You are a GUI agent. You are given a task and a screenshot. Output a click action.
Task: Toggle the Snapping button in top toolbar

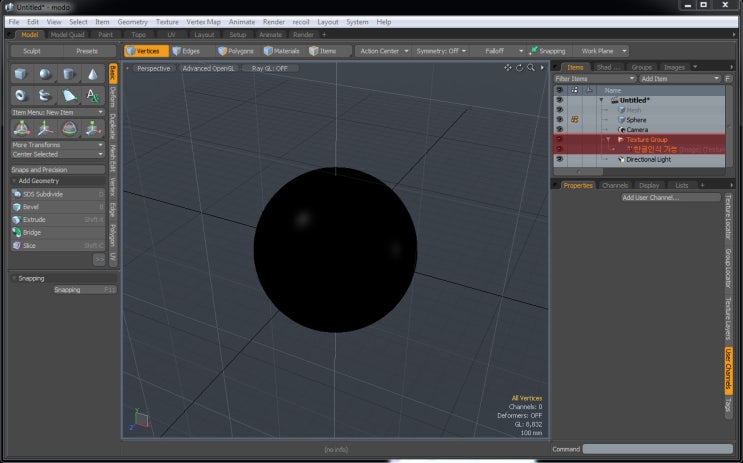tap(547, 51)
